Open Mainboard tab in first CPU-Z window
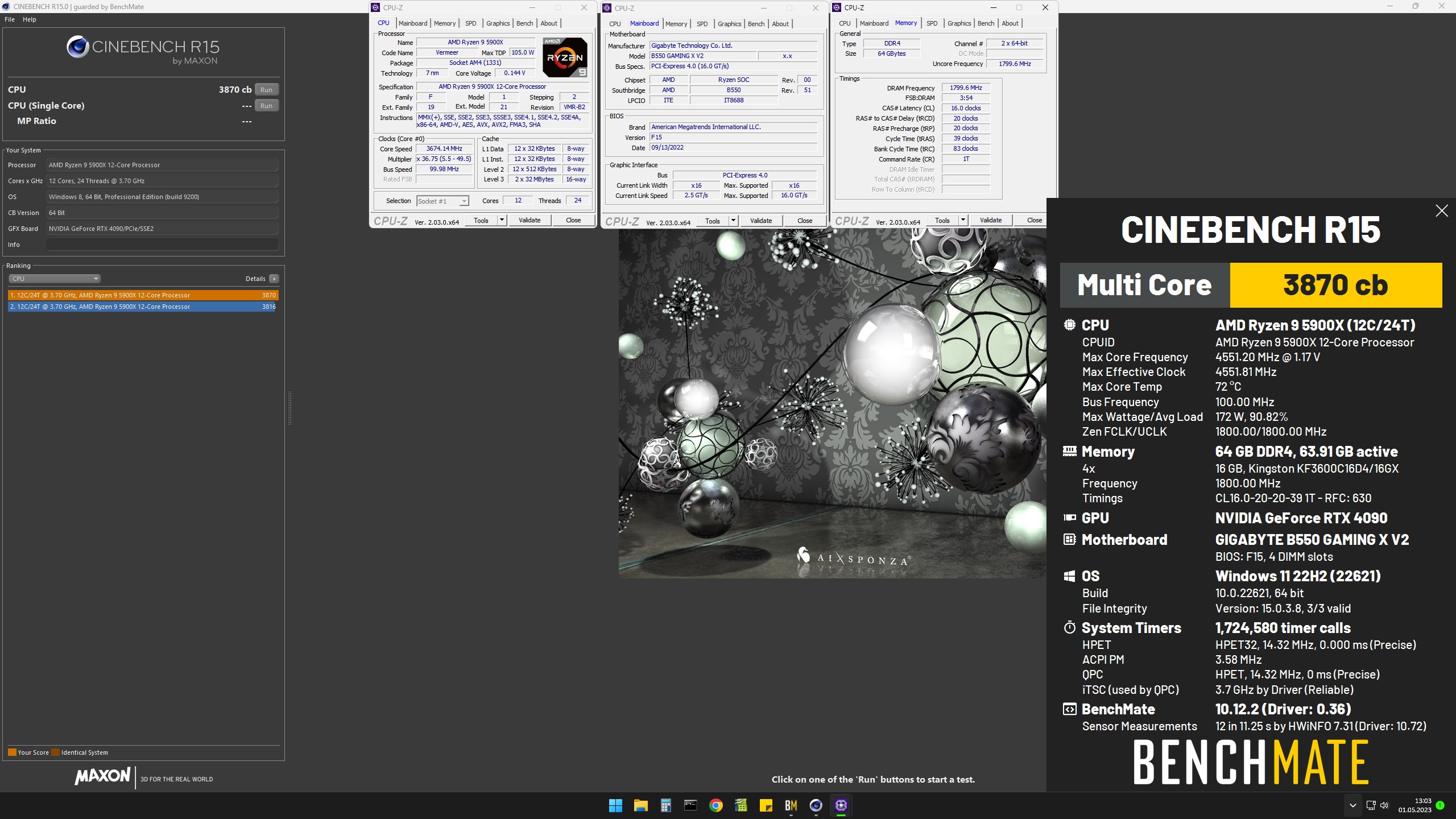The height and width of the screenshot is (819, 1456). [413, 23]
